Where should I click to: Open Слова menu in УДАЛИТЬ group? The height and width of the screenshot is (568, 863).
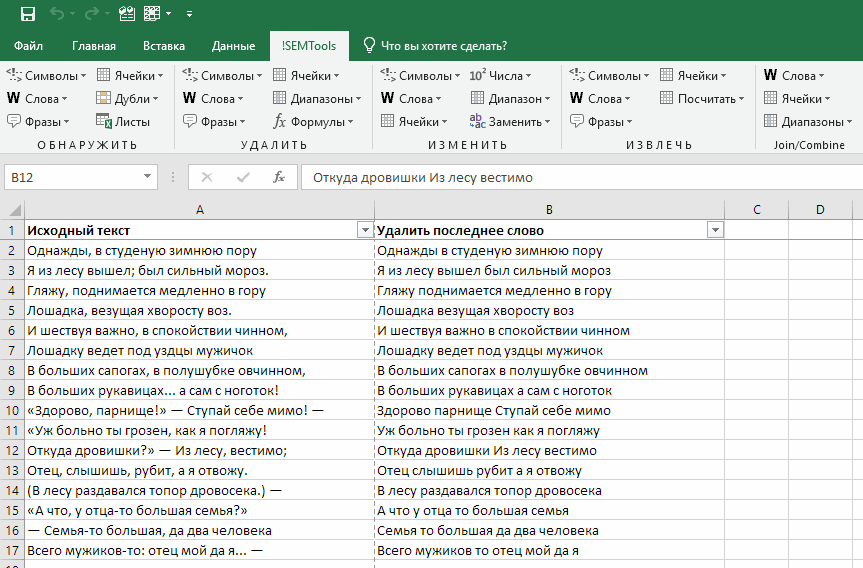pos(213,99)
